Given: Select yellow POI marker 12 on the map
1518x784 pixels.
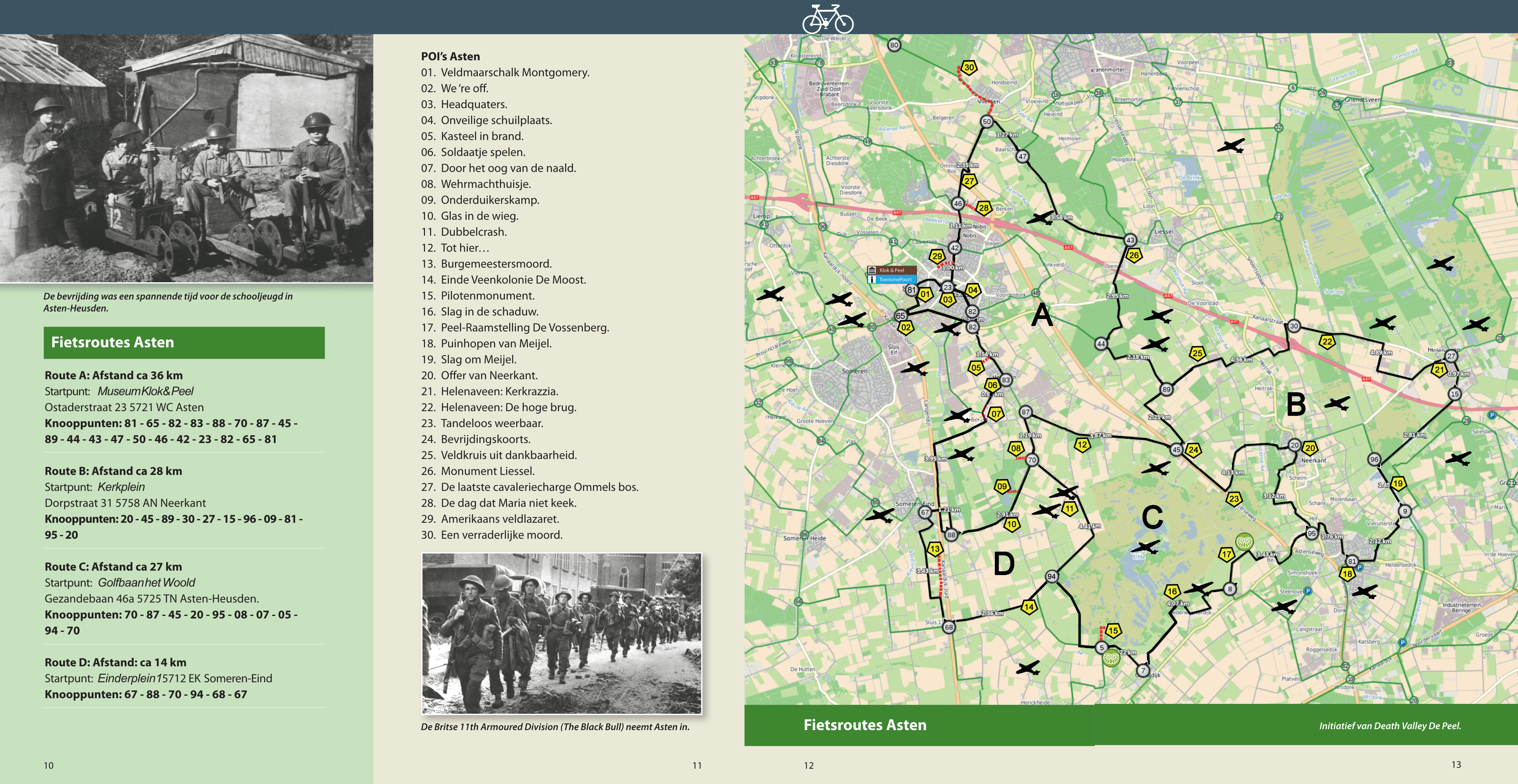Looking at the screenshot, I should tap(1082, 445).
